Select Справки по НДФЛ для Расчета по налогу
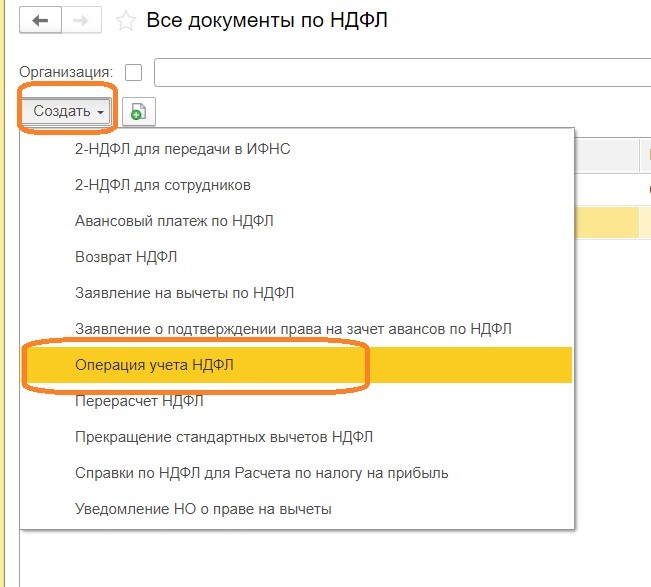The height and width of the screenshot is (587, 651). (297, 473)
